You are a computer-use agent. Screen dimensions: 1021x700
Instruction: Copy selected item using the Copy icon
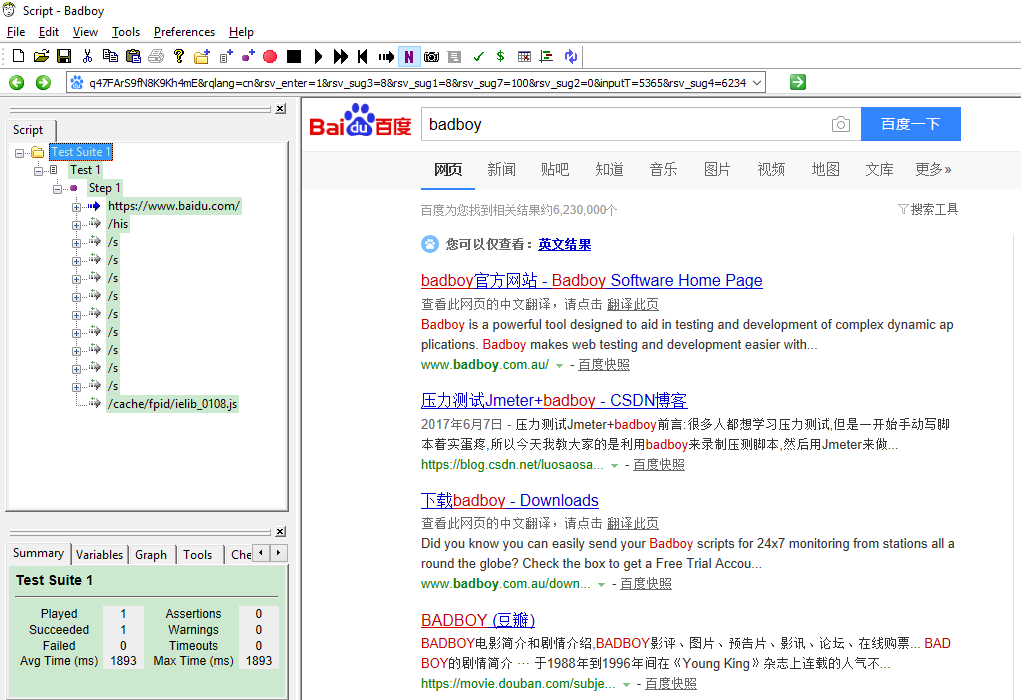110,57
